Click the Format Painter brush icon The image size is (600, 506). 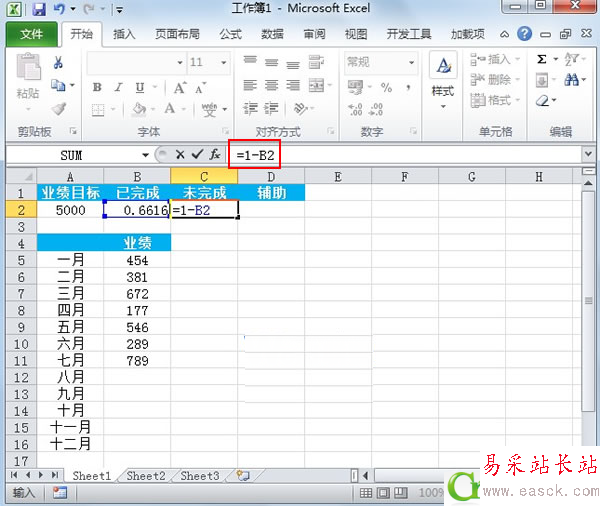tap(59, 109)
